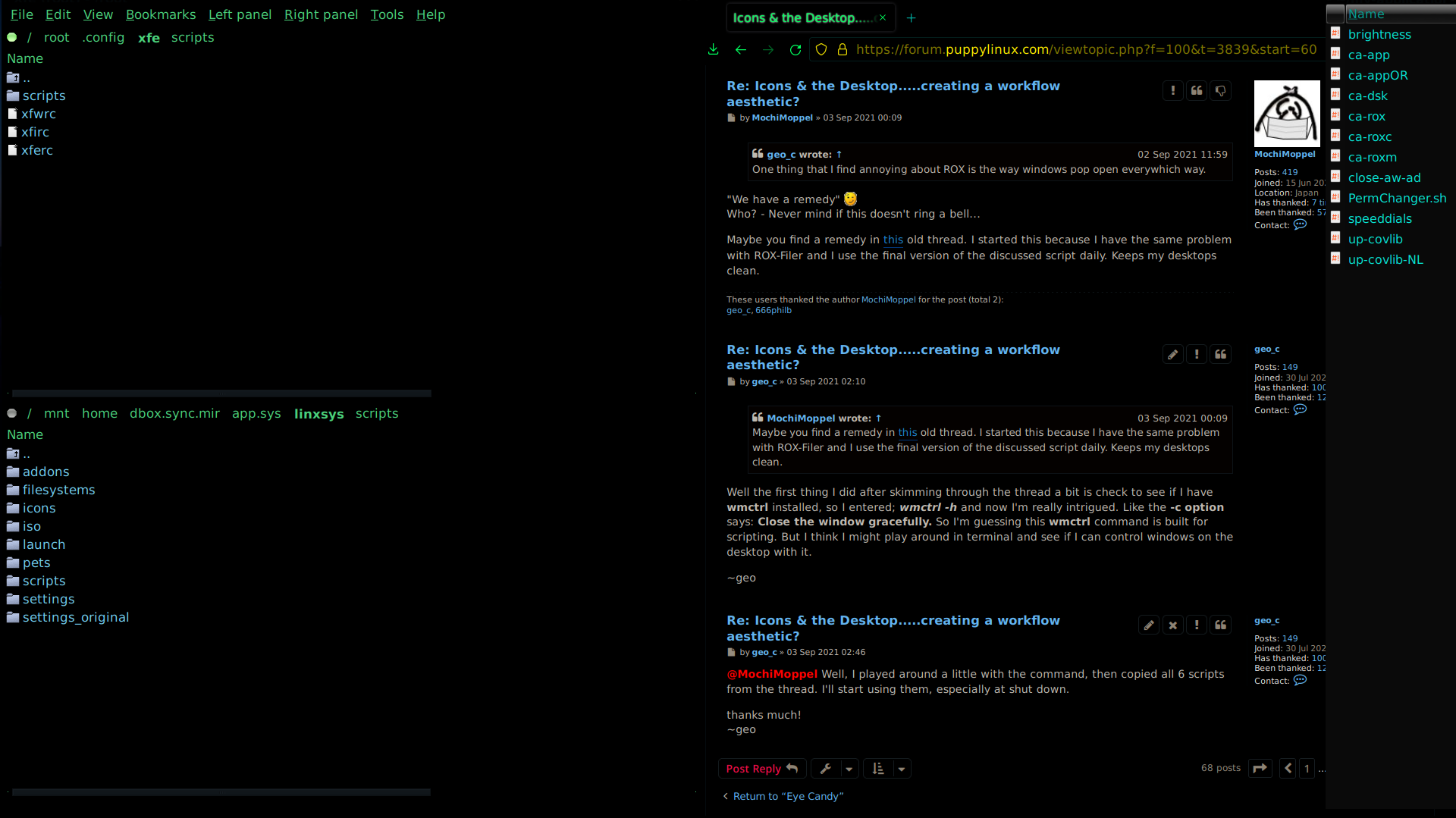Open the Tools menu

[387, 14]
